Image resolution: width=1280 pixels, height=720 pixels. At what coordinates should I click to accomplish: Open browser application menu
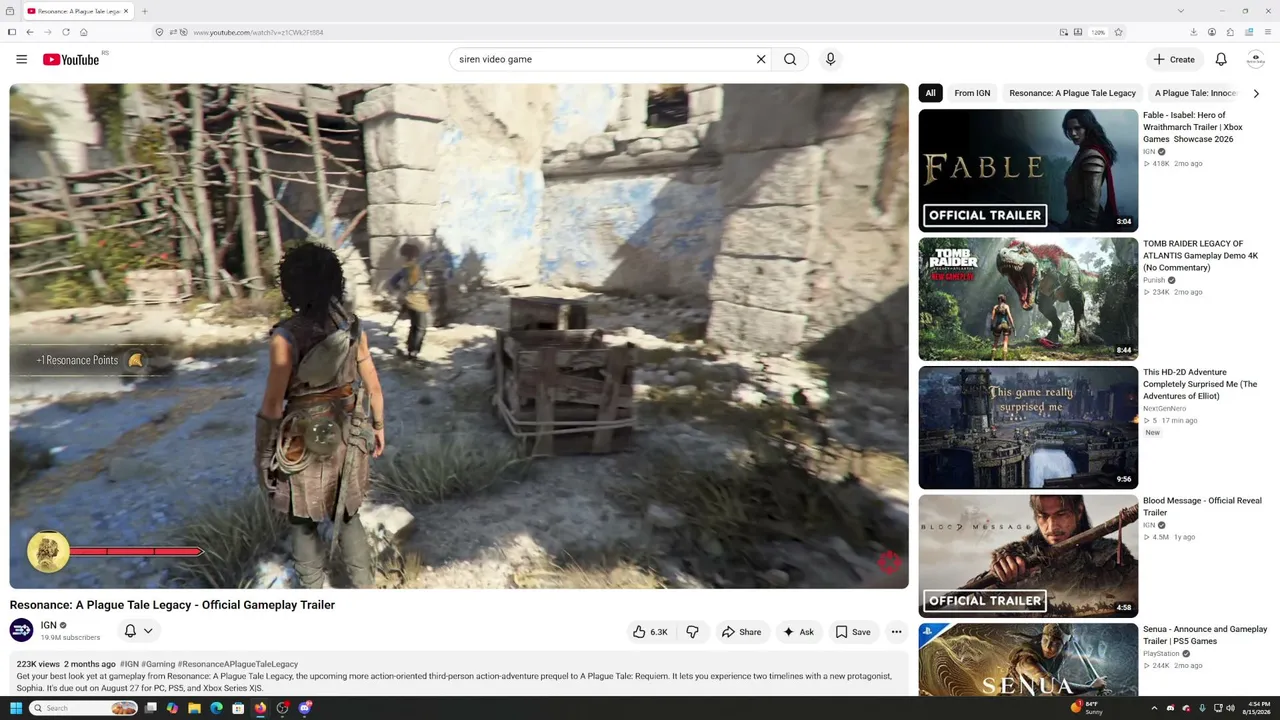[1266, 32]
